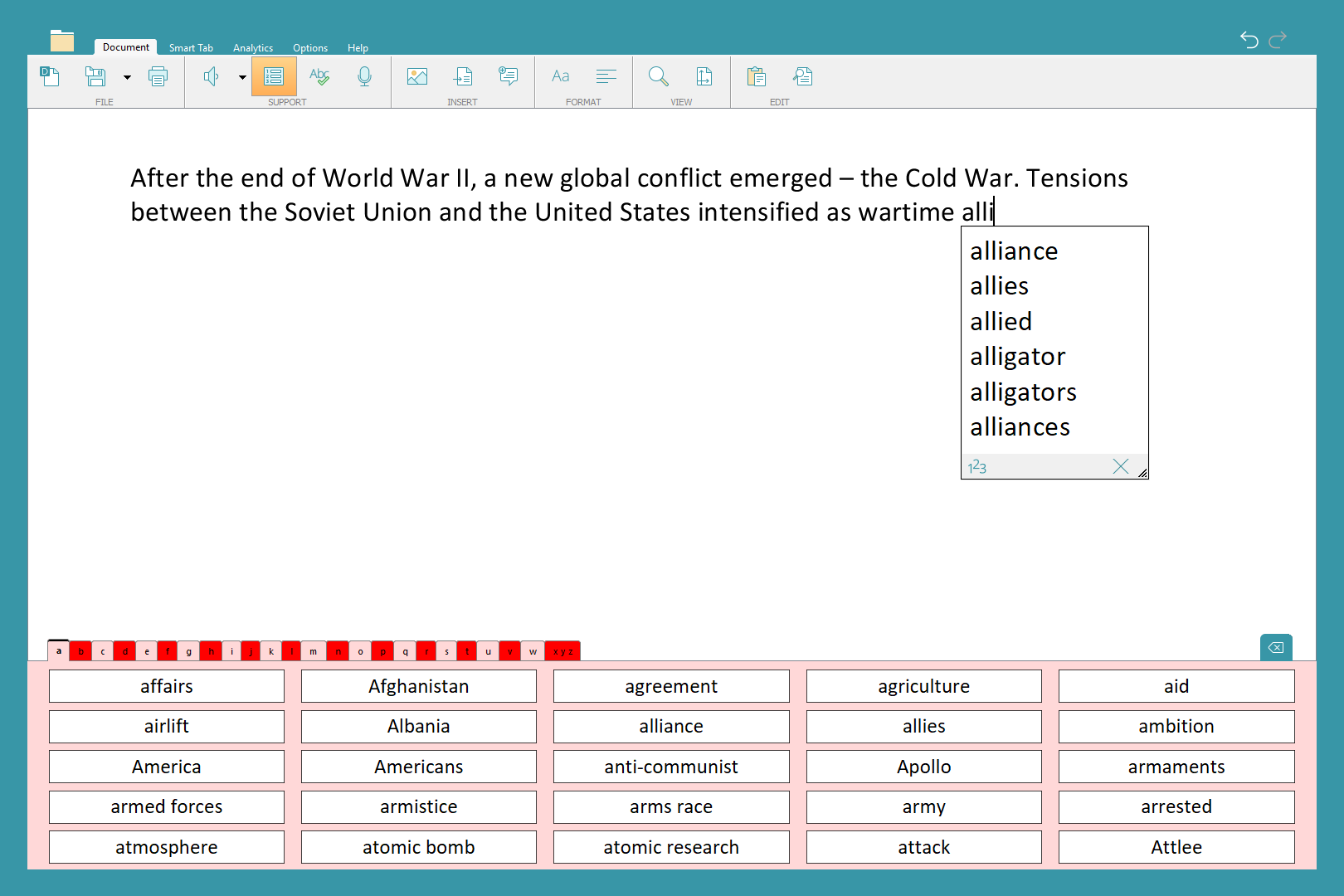Click the undo arrow

click(x=1249, y=39)
